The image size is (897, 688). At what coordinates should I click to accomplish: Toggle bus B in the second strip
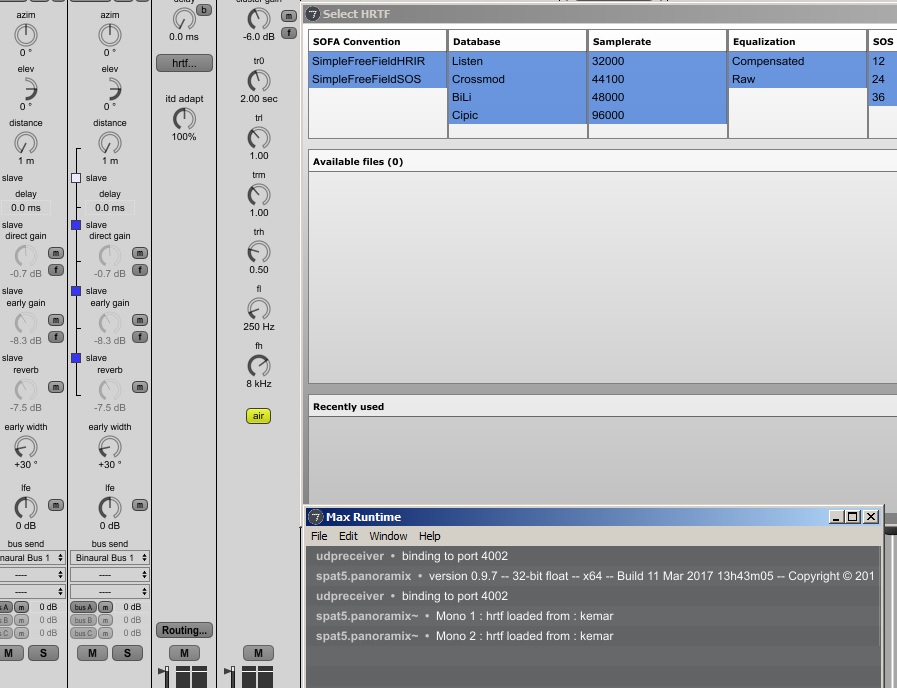84,620
